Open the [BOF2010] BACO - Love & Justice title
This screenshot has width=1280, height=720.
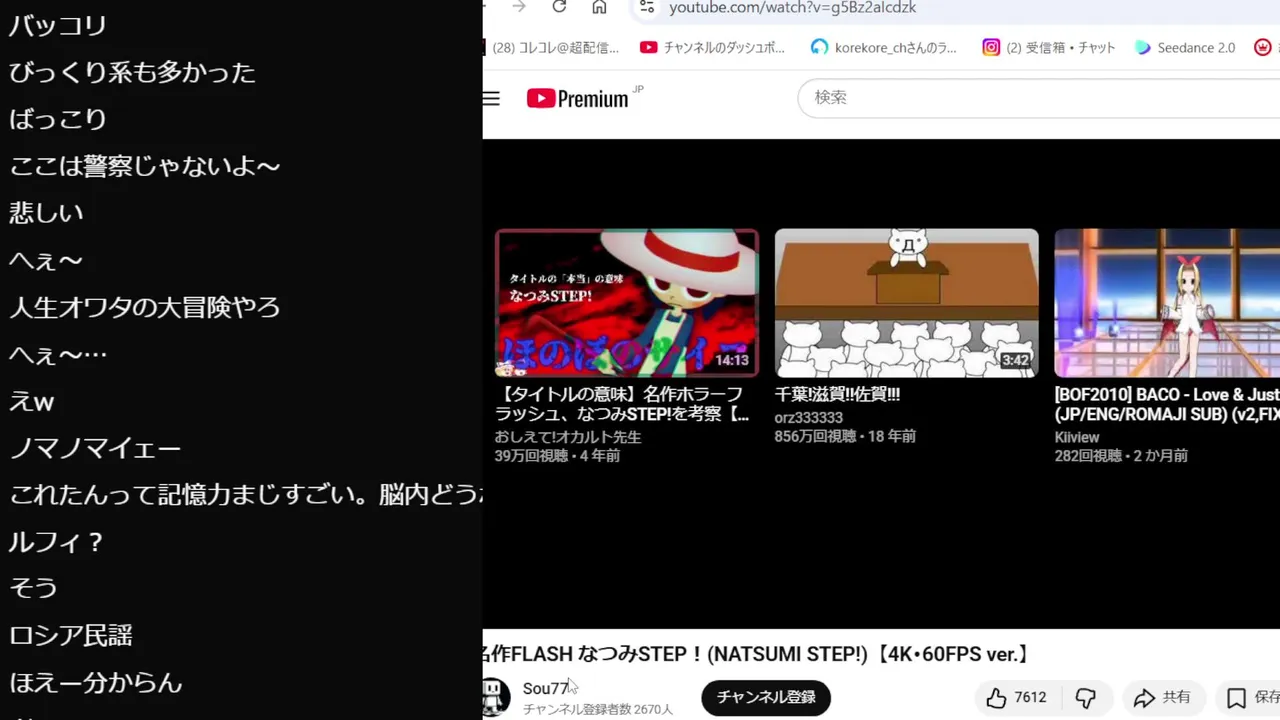(x=1167, y=404)
